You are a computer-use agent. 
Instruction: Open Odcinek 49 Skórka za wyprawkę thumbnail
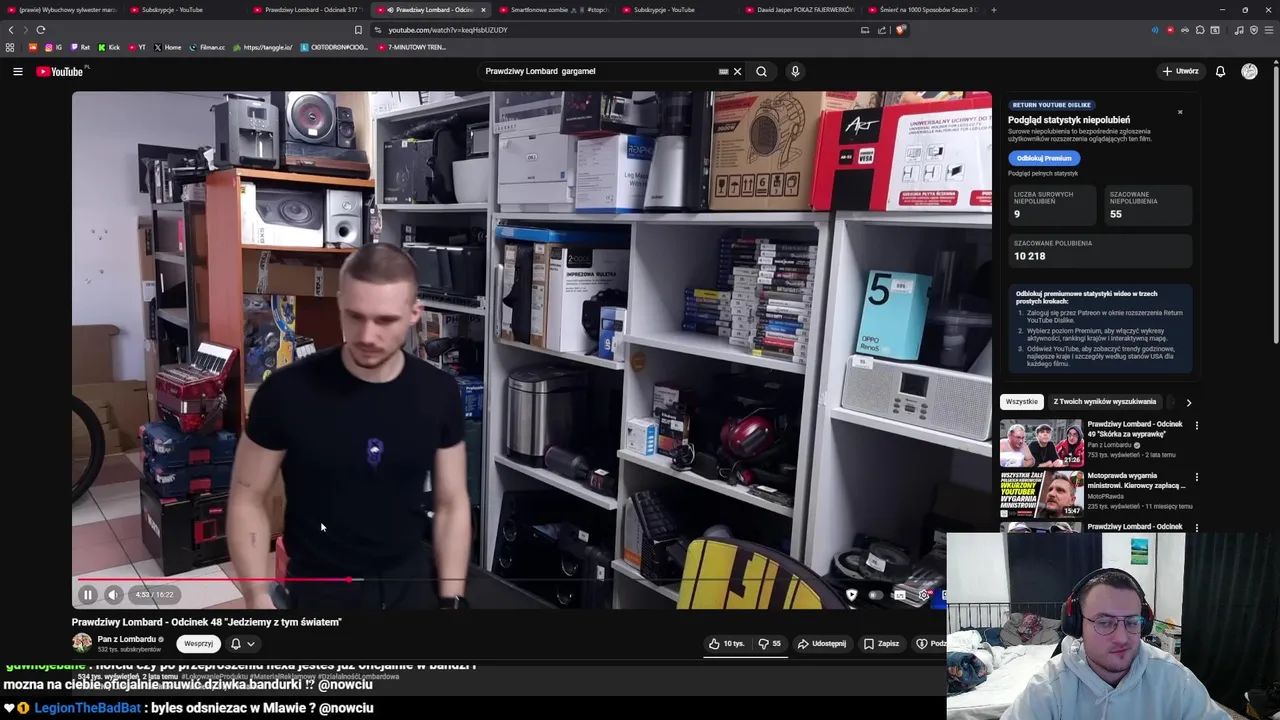pyautogui.click(x=1041, y=443)
